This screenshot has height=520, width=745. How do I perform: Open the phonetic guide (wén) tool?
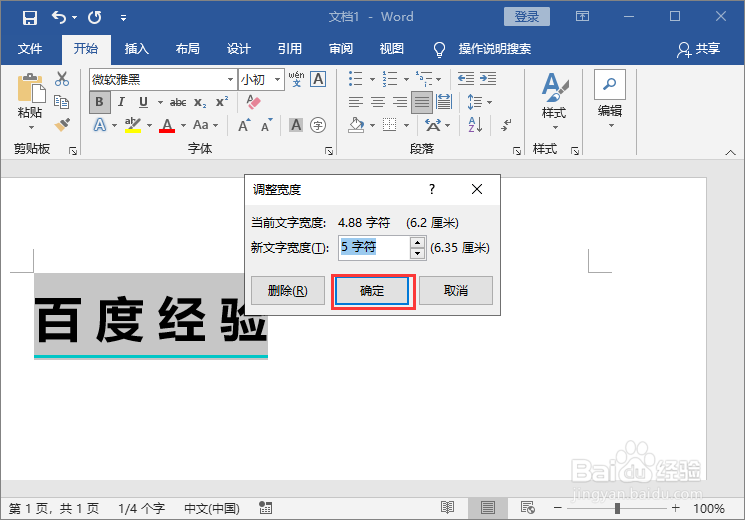pyautogui.click(x=296, y=79)
